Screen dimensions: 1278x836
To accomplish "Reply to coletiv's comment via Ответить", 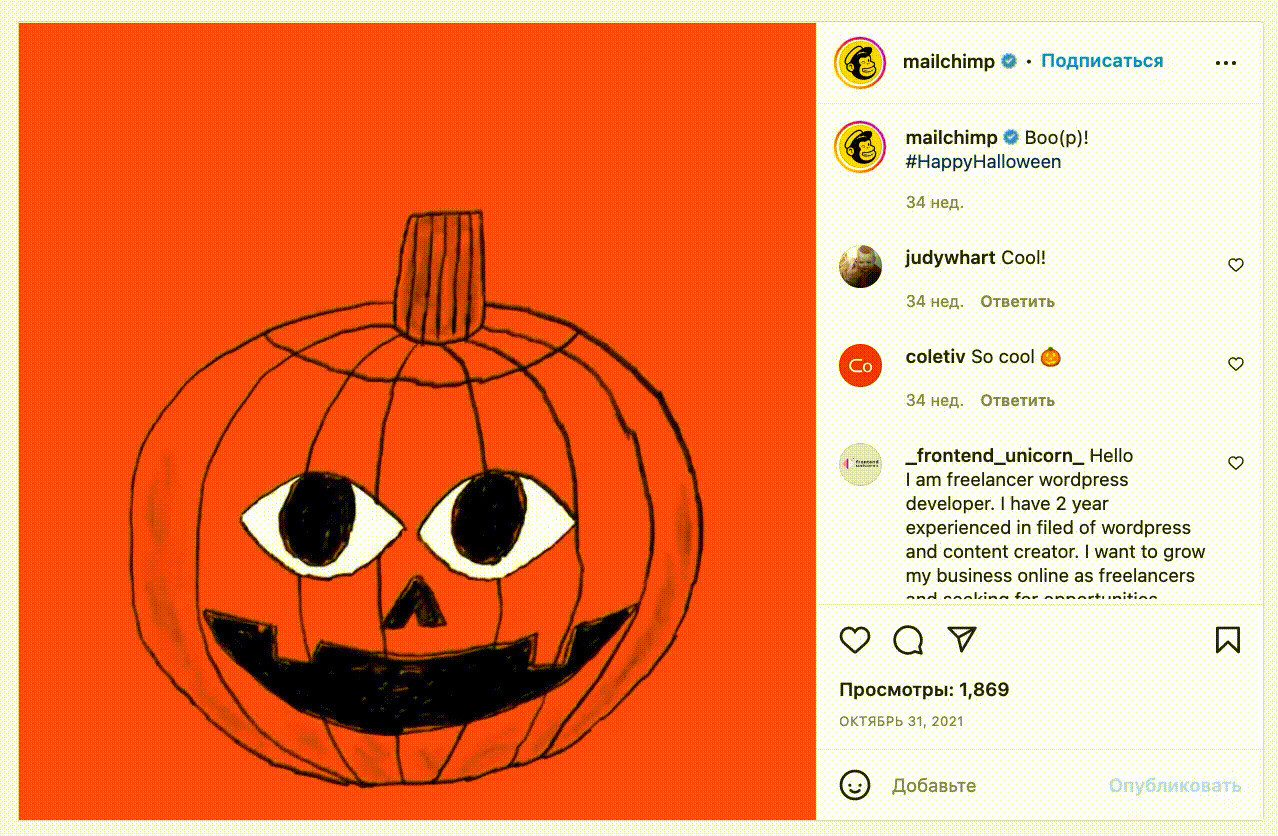I will pyautogui.click(x=1017, y=400).
